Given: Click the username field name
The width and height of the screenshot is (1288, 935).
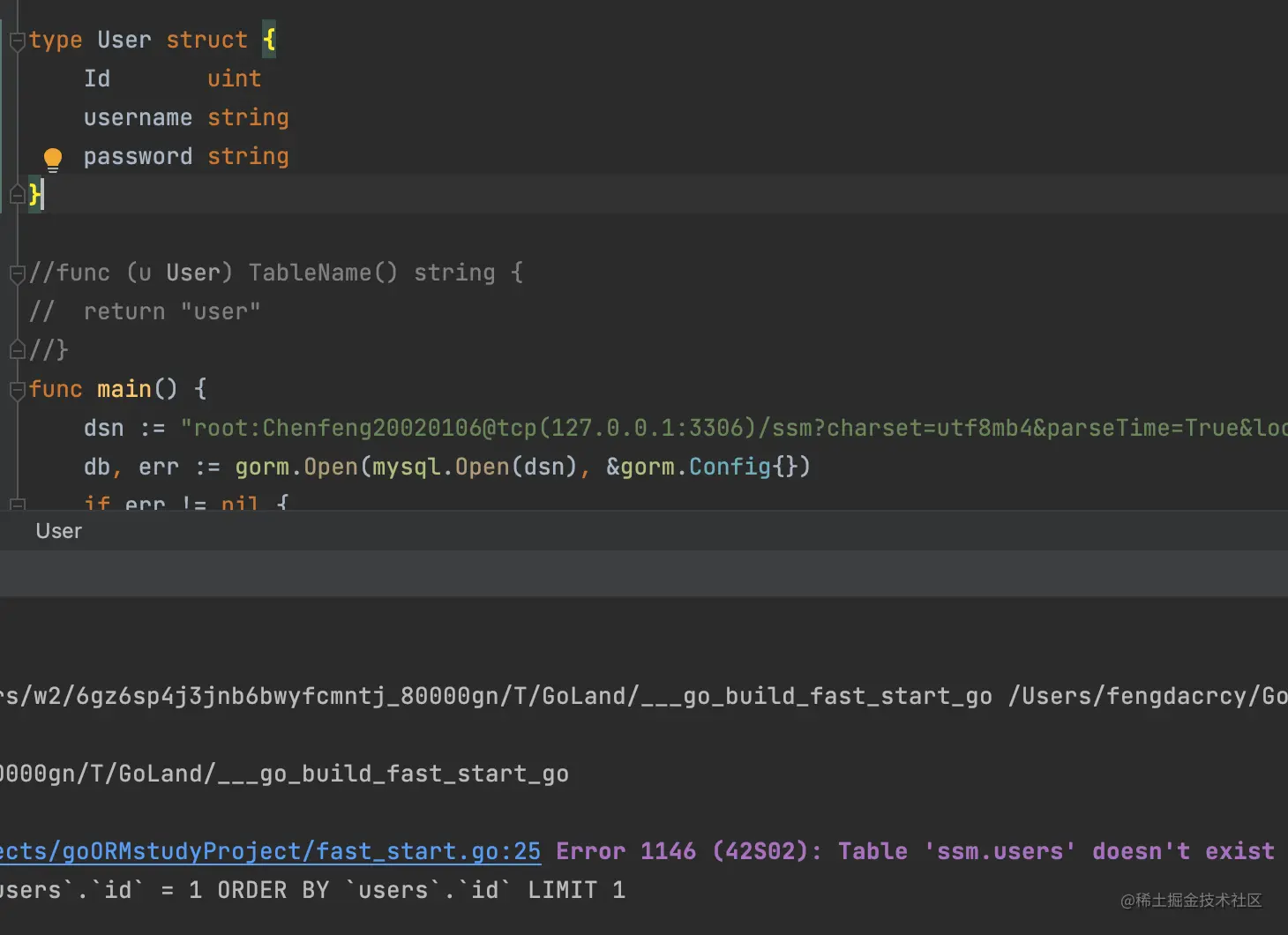Looking at the screenshot, I should tap(138, 117).
